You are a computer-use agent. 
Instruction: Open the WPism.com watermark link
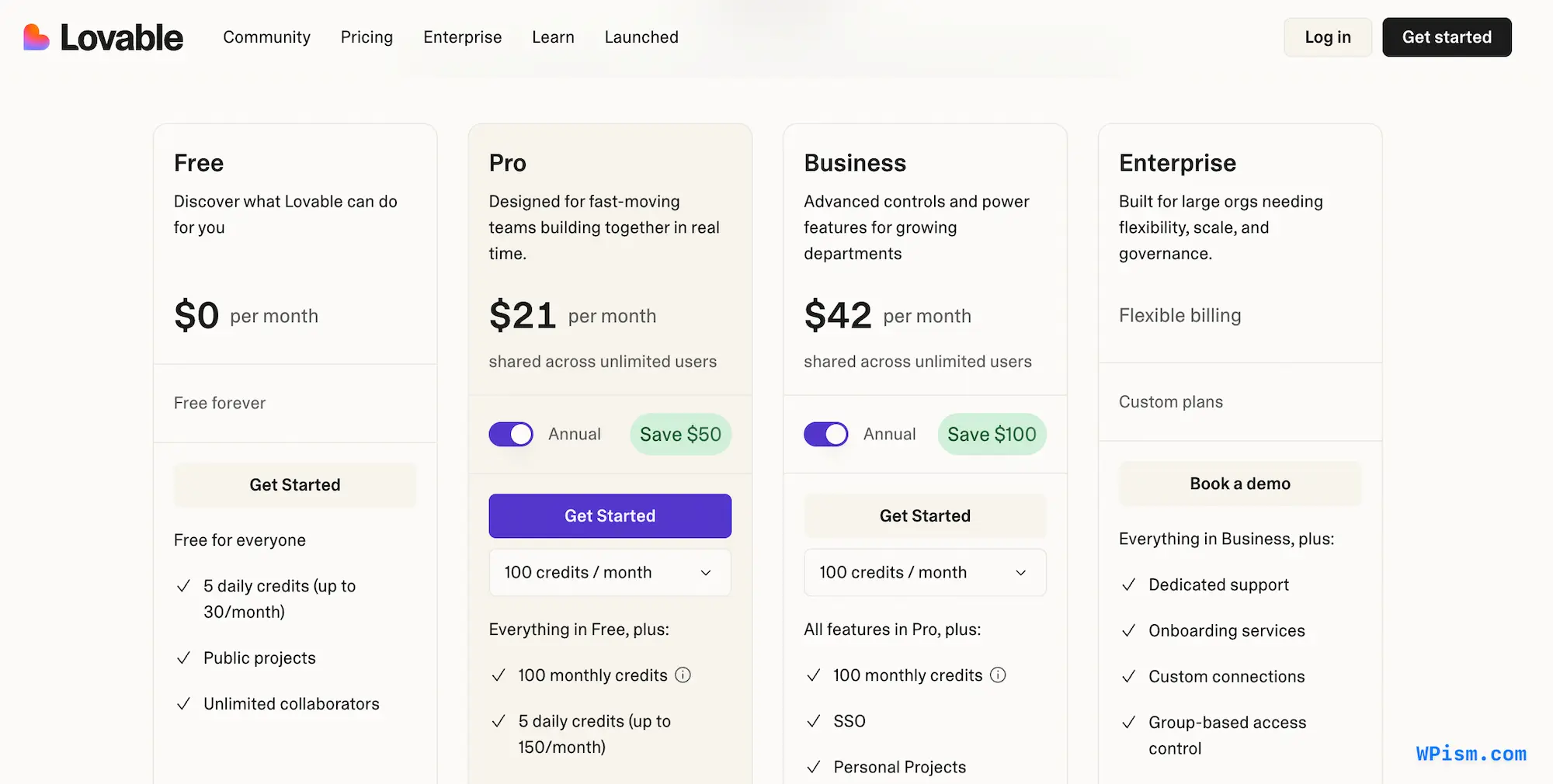1470,754
